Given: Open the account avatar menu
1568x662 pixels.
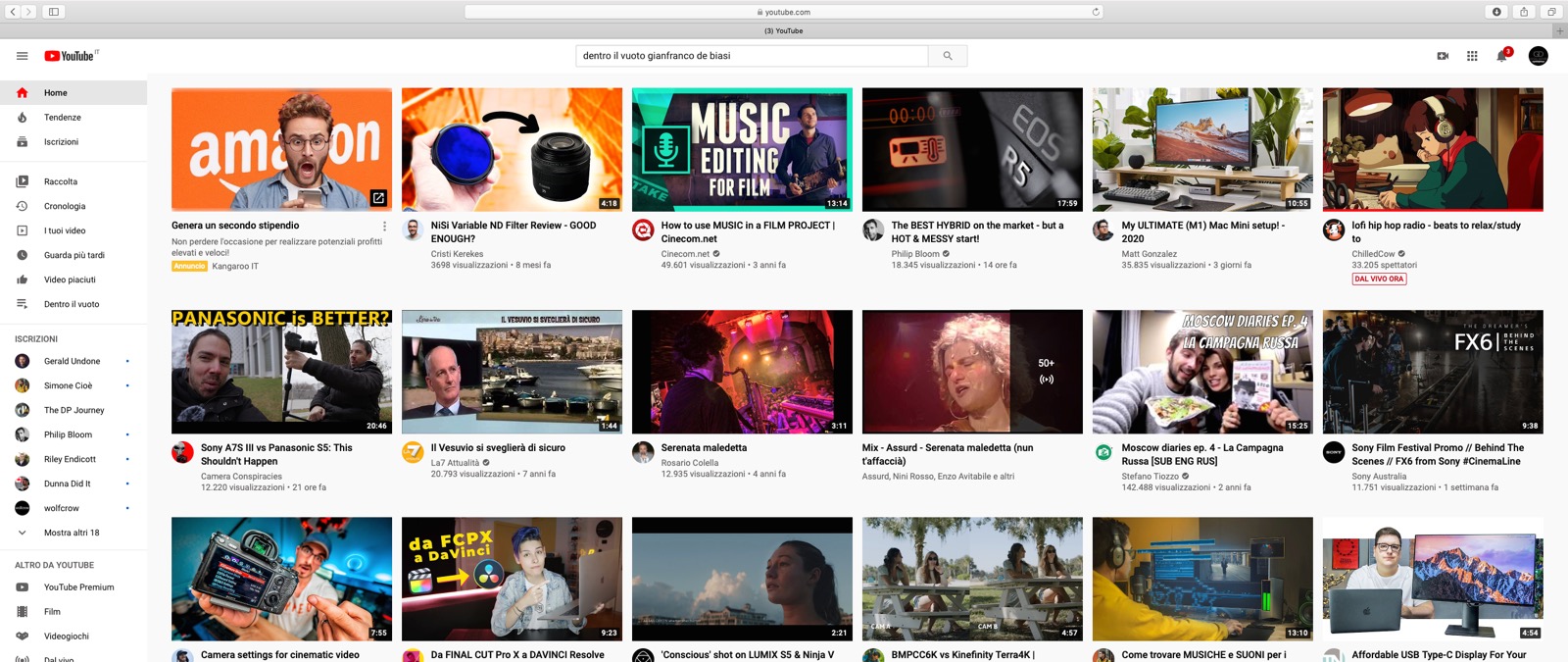Looking at the screenshot, I should click(x=1539, y=56).
